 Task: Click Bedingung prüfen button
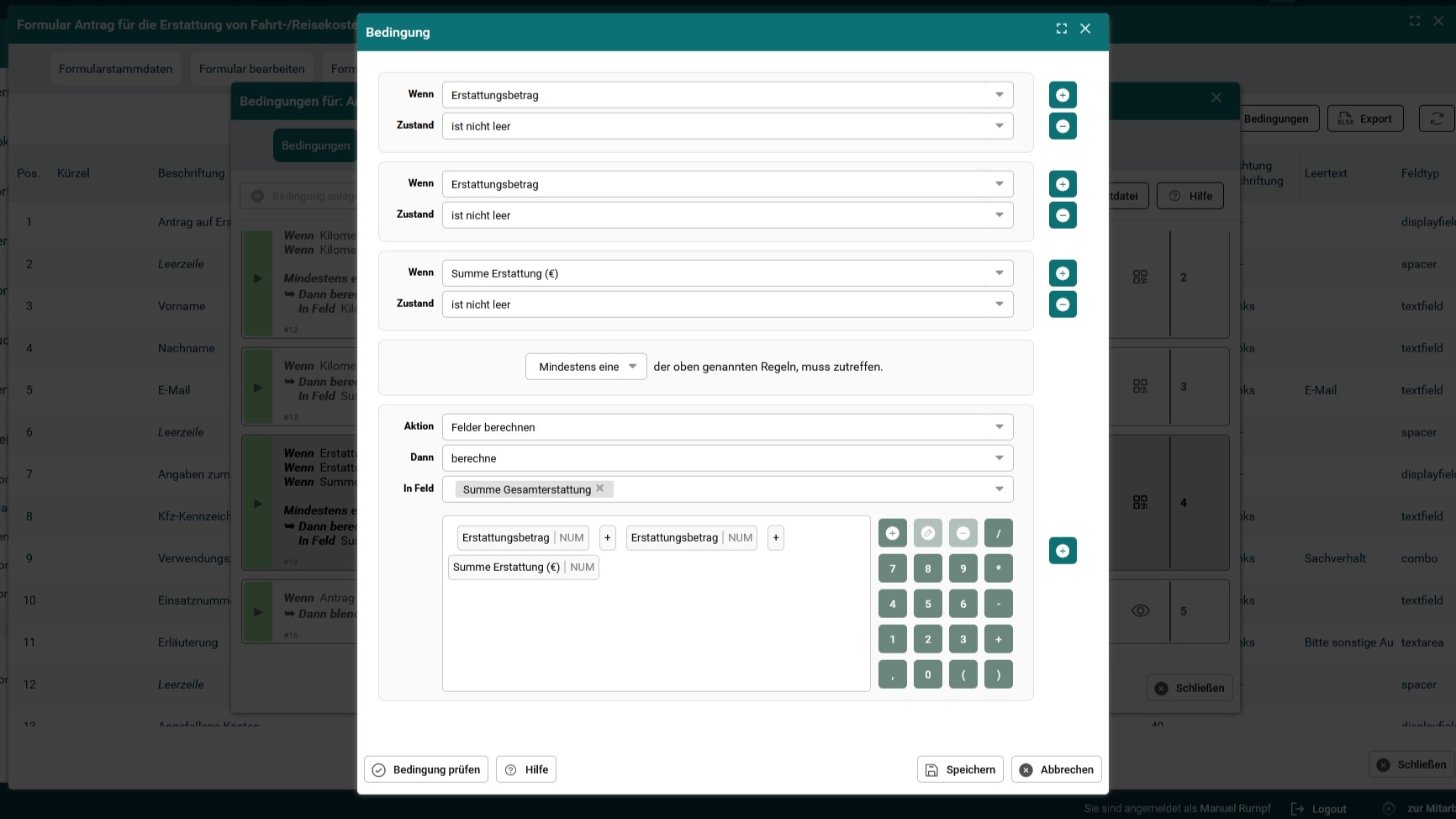(x=426, y=769)
